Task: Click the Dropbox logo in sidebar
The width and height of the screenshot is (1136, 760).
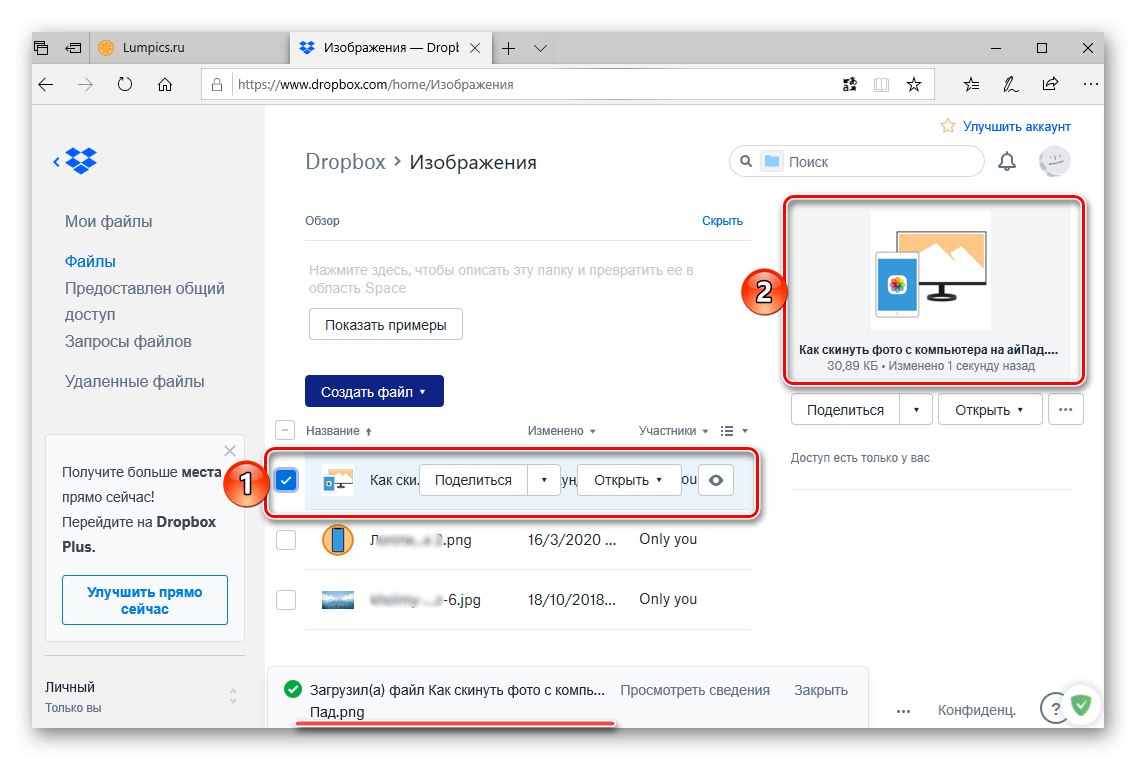Action: pos(80,160)
